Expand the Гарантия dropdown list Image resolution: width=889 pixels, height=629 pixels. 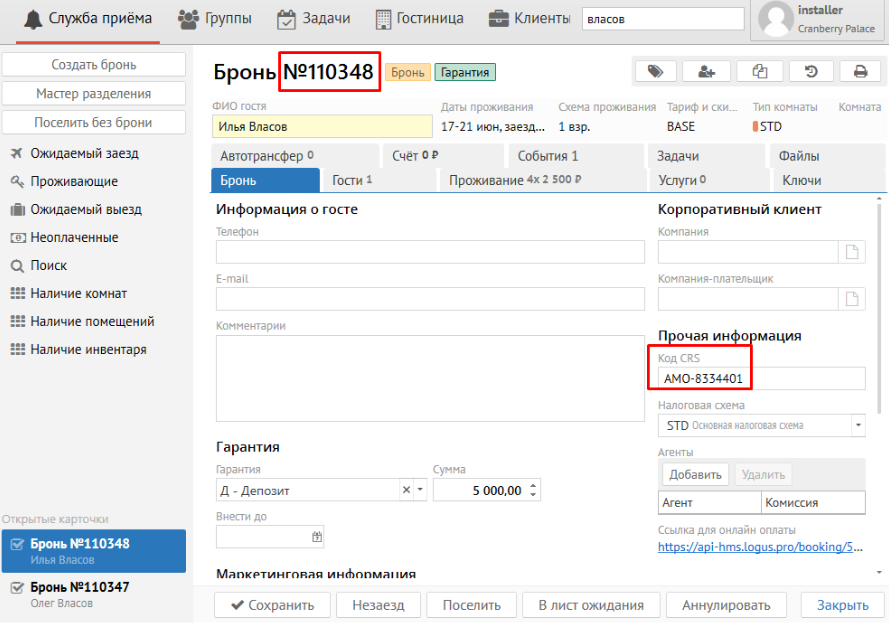pos(420,490)
